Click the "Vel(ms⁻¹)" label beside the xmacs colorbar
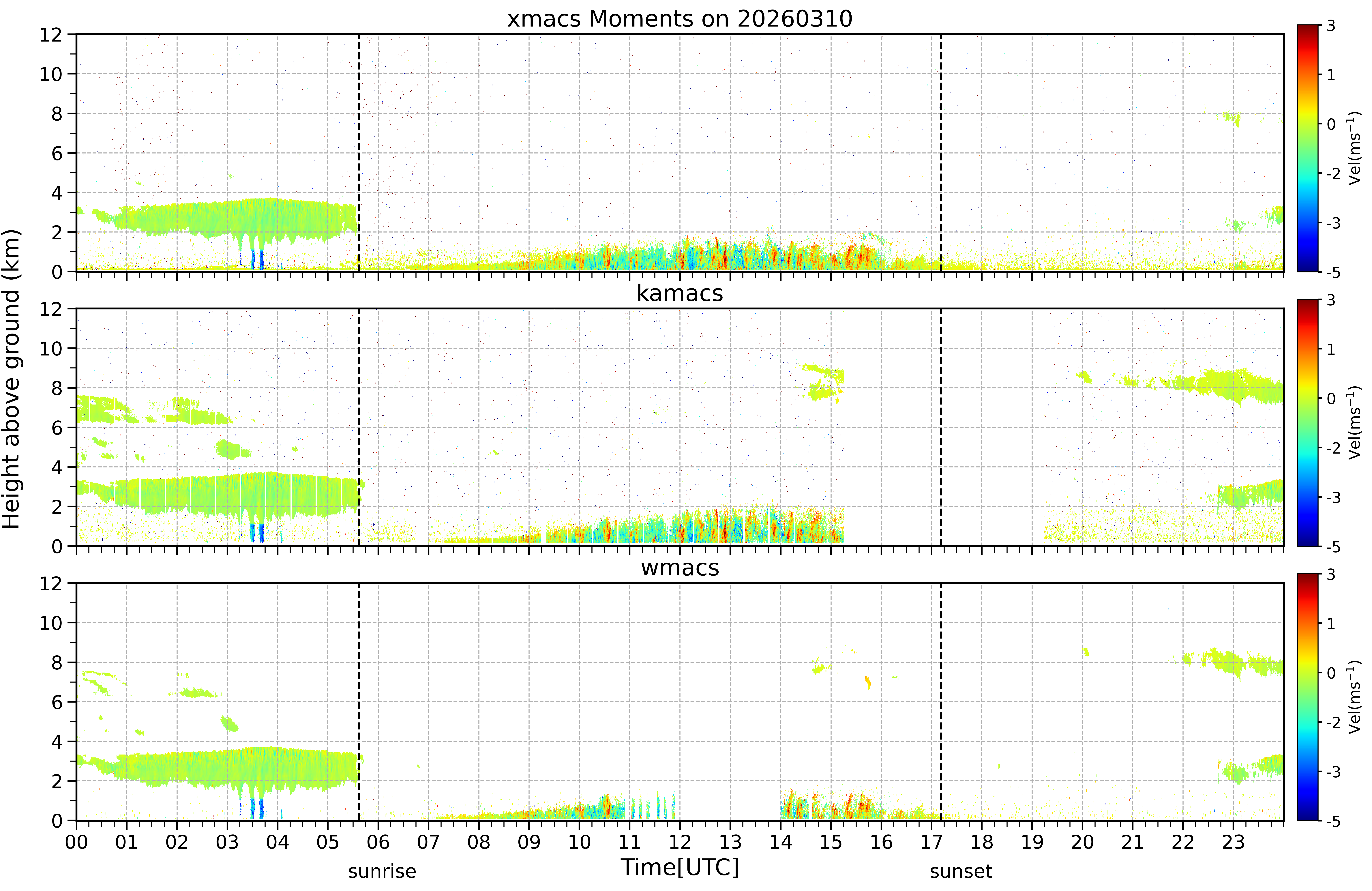The width and height of the screenshot is (1372, 891). pos(1354,148)
